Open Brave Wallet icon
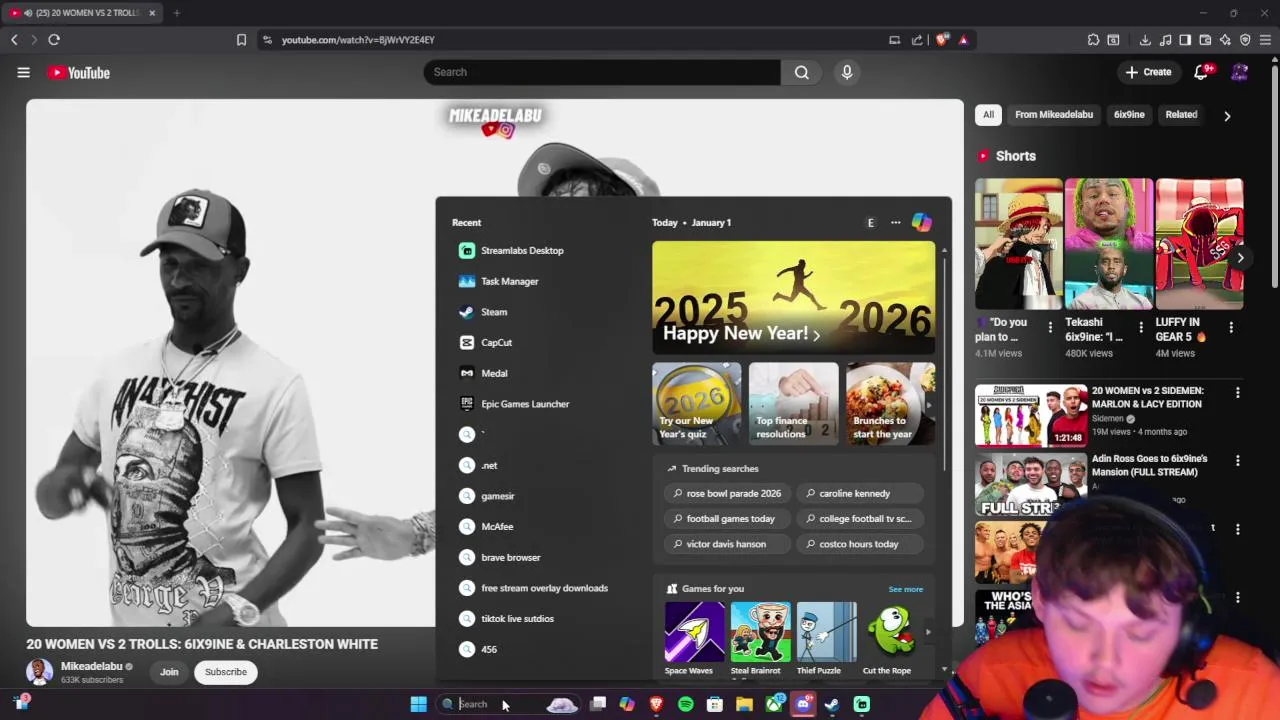Viewport: 1280px width, 720px height. click(1205, 40)
